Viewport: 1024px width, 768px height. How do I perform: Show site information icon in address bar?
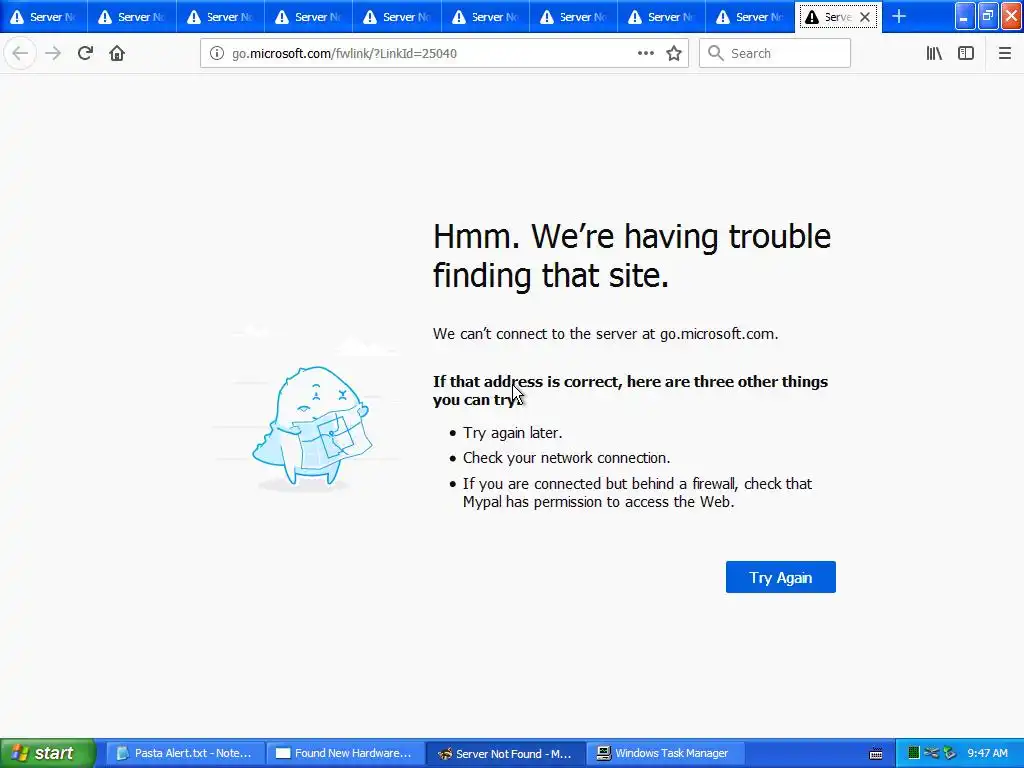pyautogui.click(x=217, y=54)
